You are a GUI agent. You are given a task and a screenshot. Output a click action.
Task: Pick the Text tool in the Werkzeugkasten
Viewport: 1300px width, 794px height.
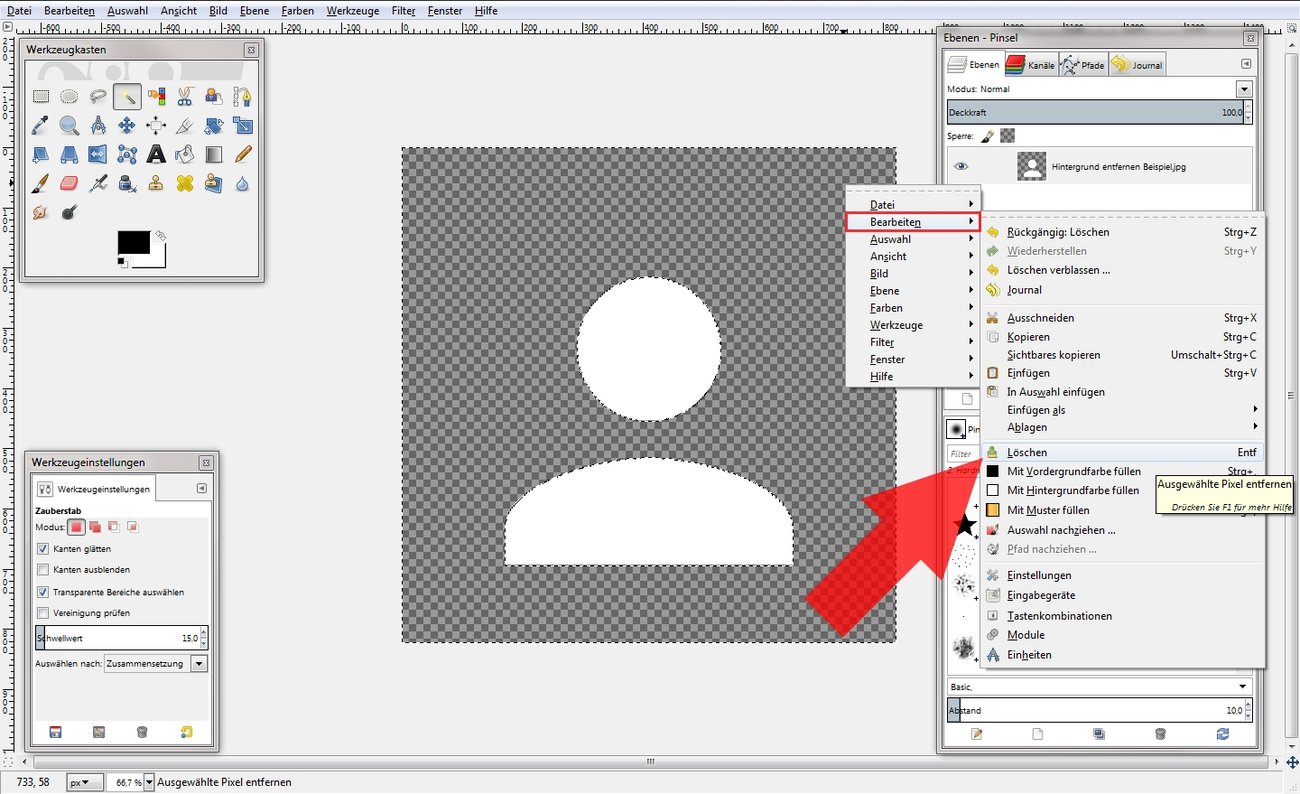pos(155,155)
